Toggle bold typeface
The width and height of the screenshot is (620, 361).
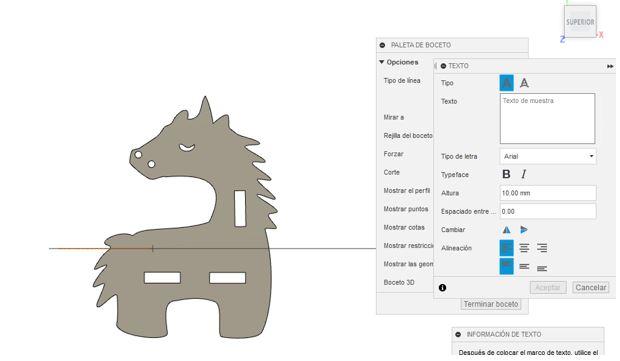(x=506, y=174)
